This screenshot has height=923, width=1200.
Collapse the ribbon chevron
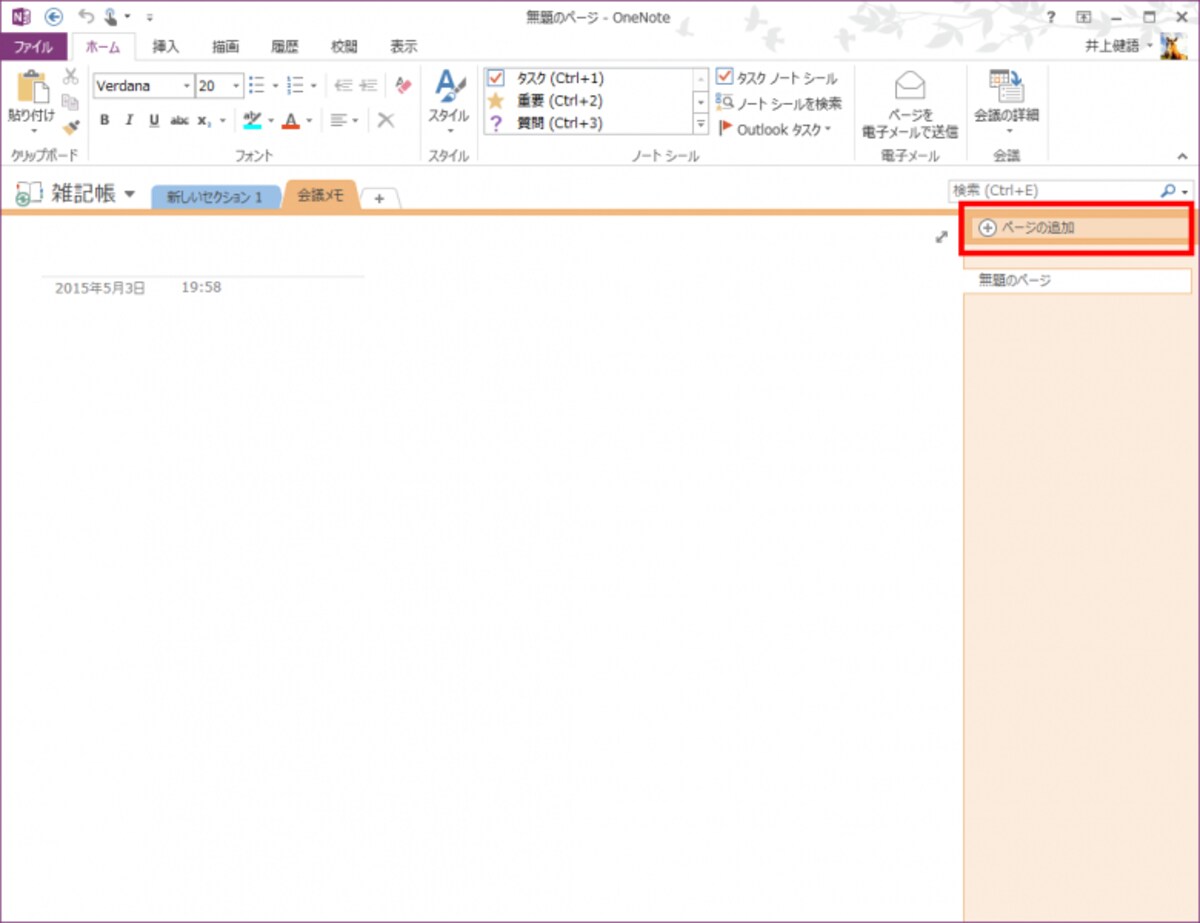point(1182,156)
